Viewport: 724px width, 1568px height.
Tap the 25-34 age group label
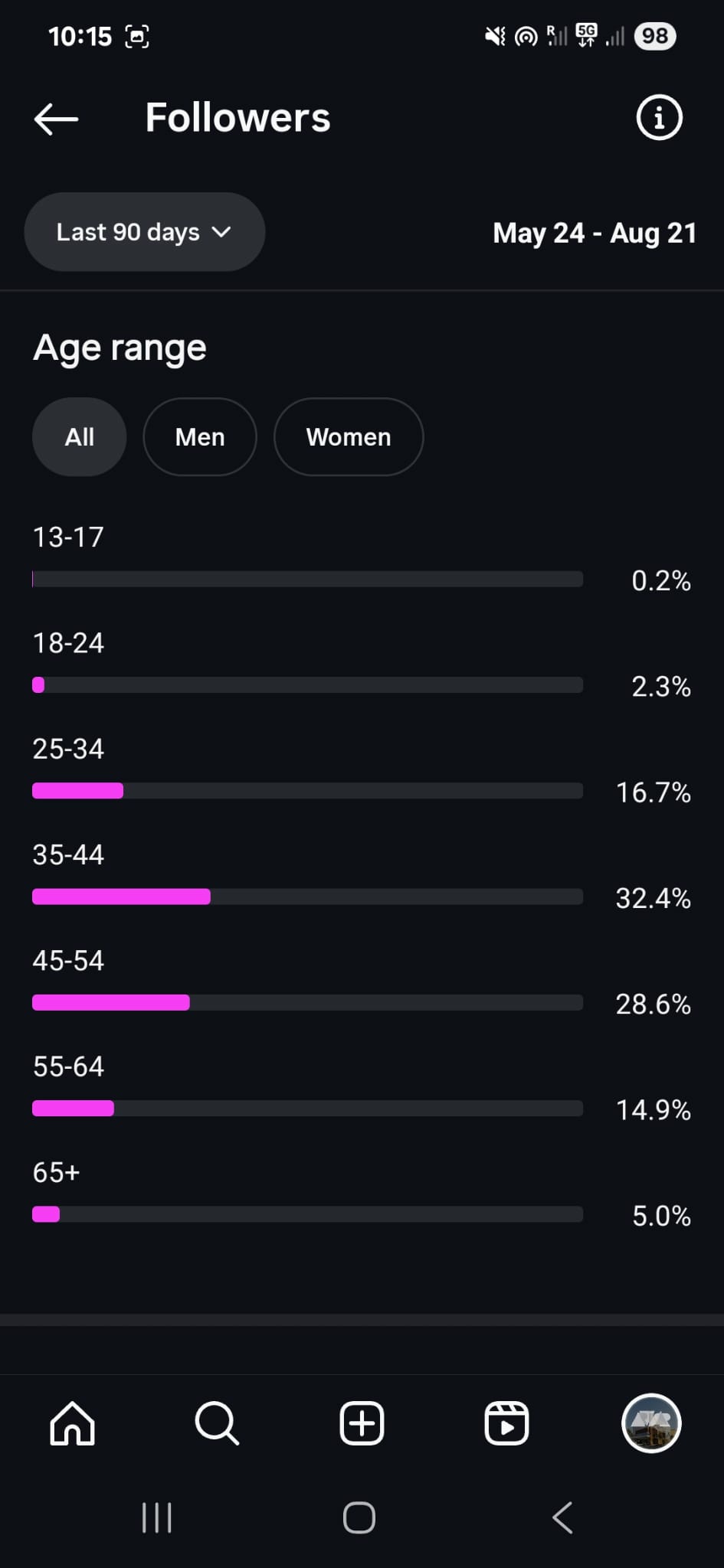click(x=68, y=749)
